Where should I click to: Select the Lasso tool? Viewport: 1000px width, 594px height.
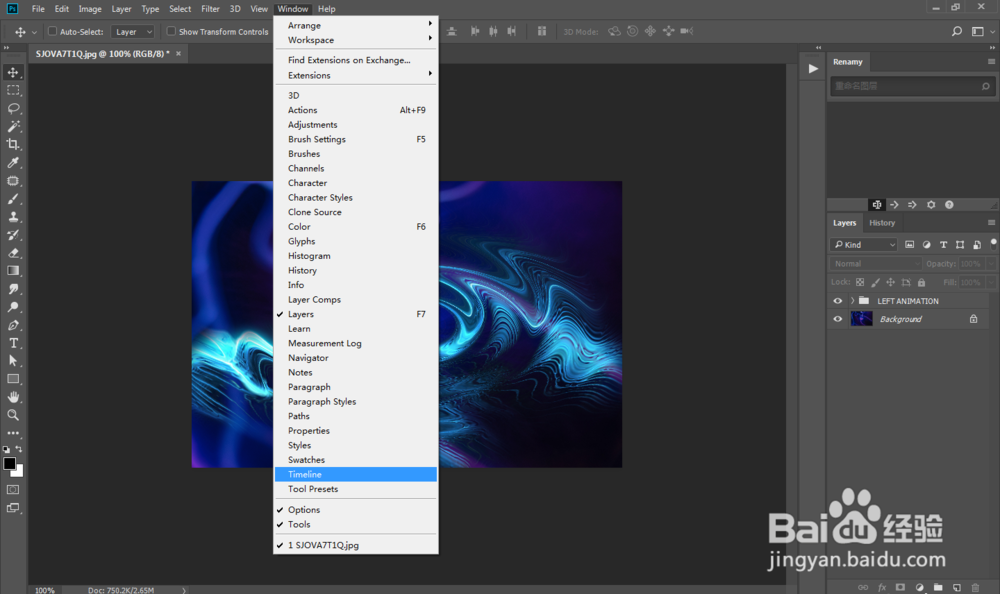[x=13, y=108]
